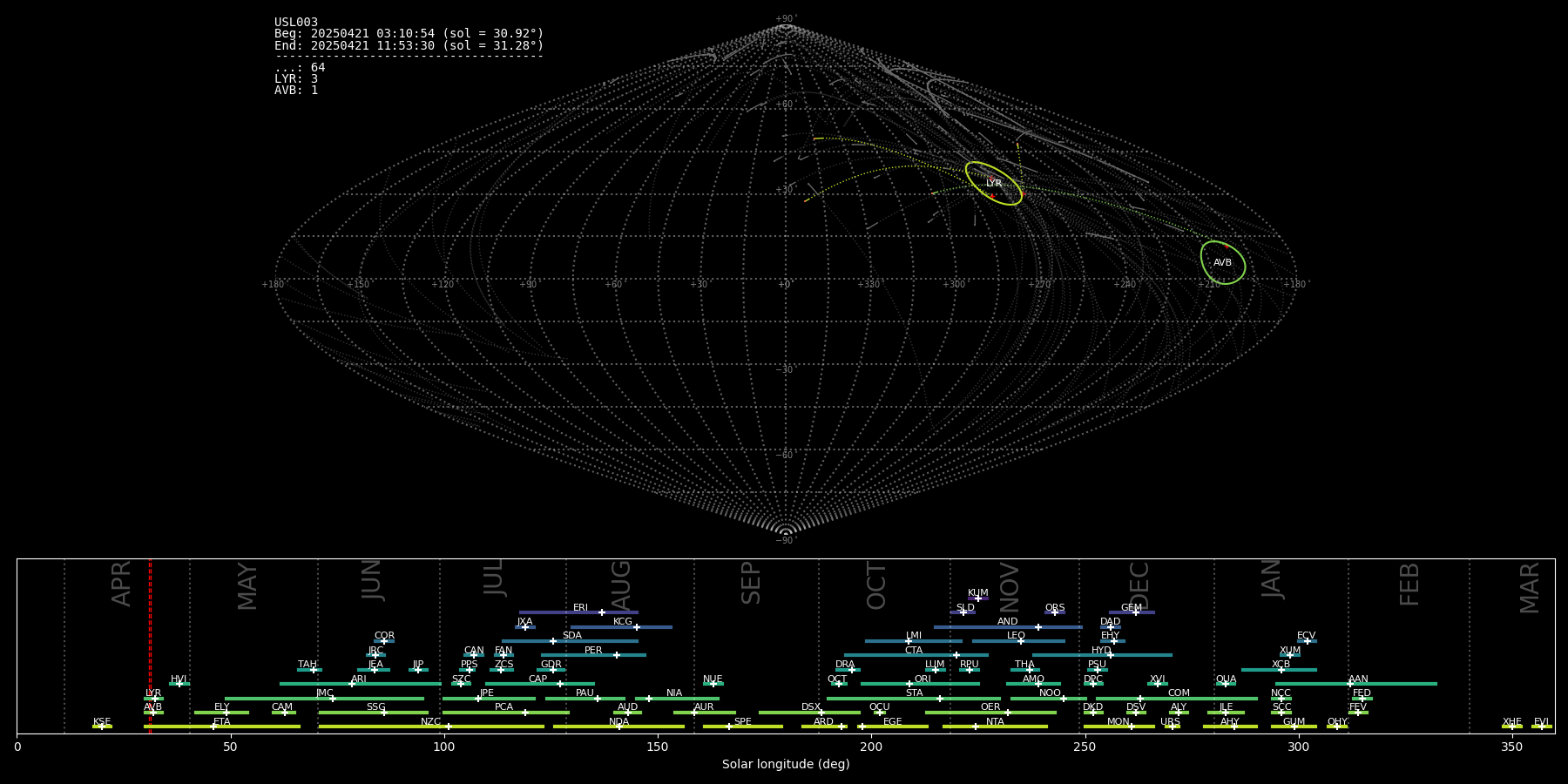Screen dimensions: 1568x784
Task: Click the SPE shower label in timeline
Action: pos(742,722)
